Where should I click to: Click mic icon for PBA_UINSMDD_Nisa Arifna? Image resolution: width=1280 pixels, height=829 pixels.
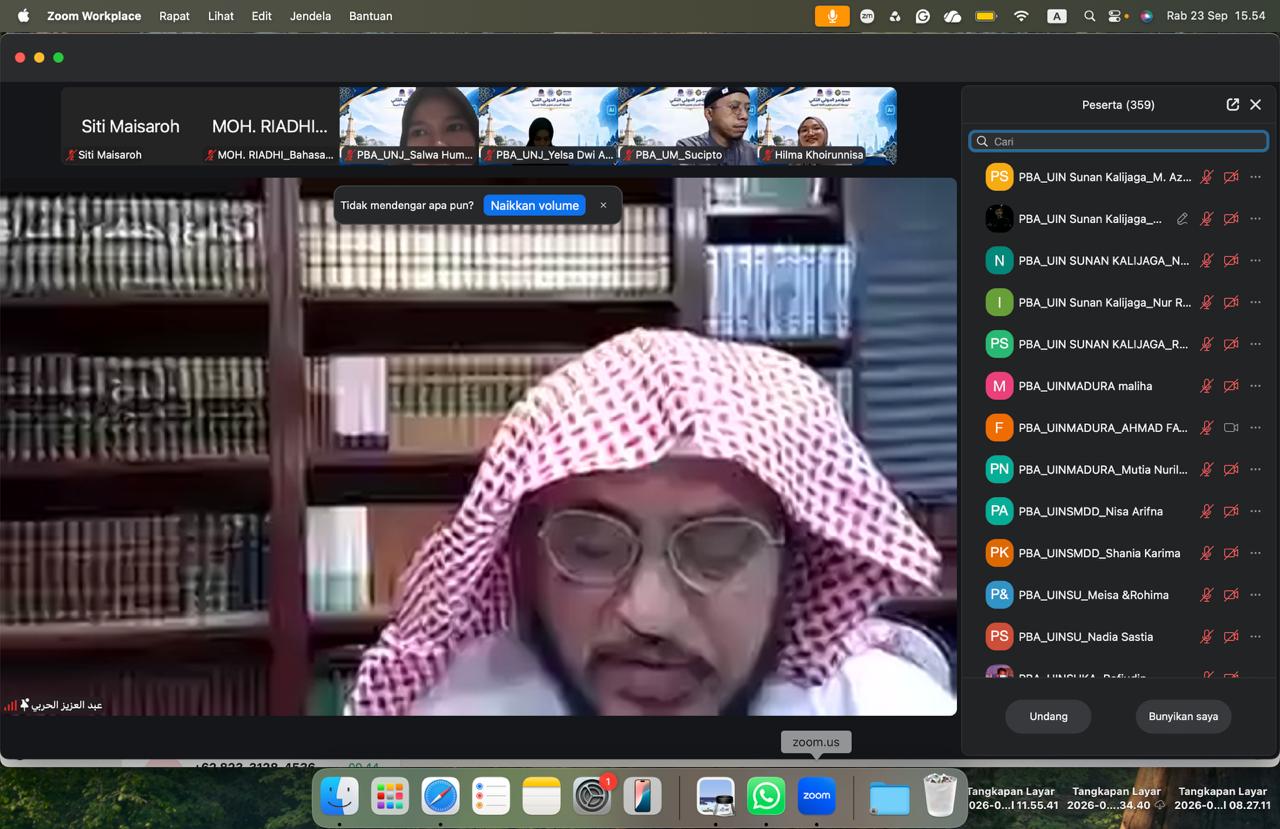pyautogui.click(x=1207, y=511)
